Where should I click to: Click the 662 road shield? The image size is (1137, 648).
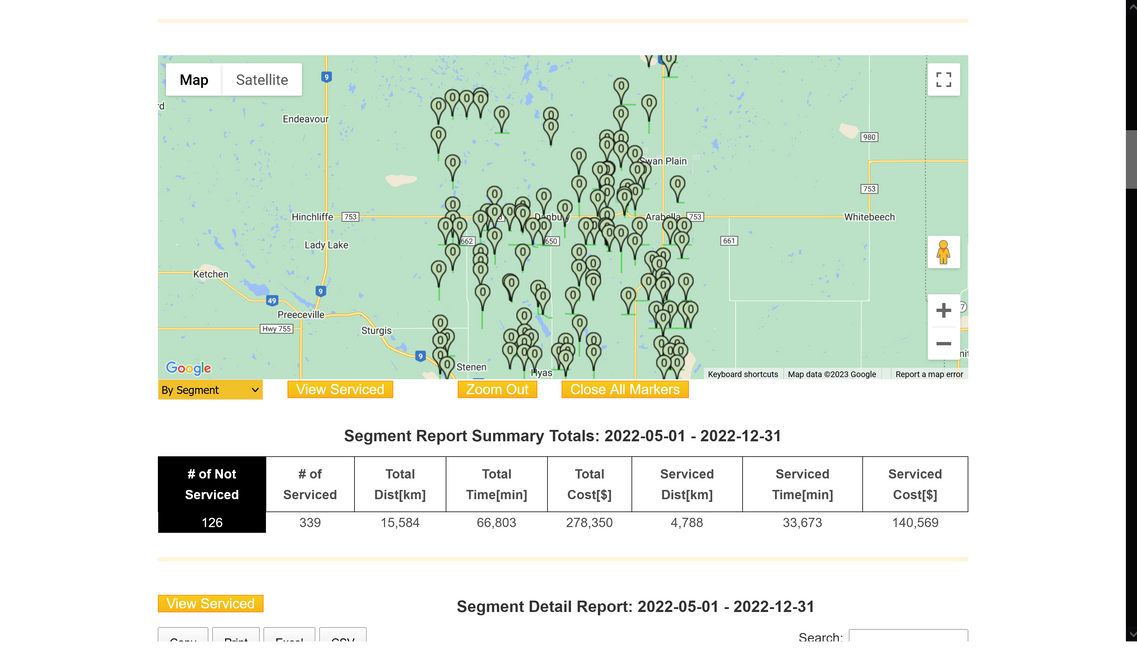tap(466, 241)
